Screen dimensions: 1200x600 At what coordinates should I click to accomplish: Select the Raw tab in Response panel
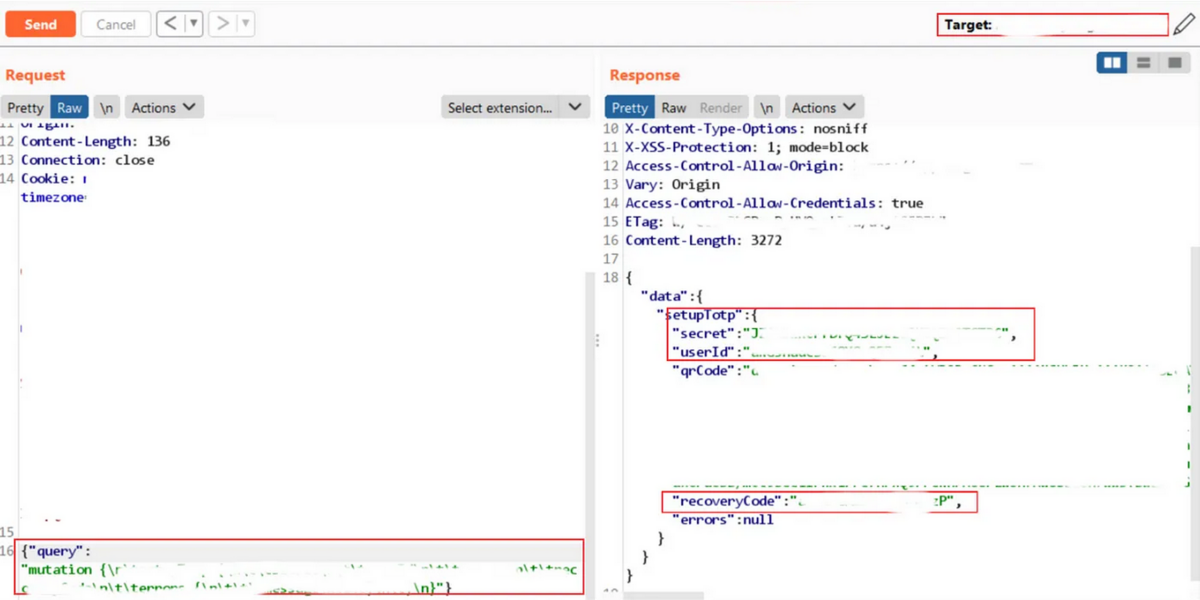[674, 107]
